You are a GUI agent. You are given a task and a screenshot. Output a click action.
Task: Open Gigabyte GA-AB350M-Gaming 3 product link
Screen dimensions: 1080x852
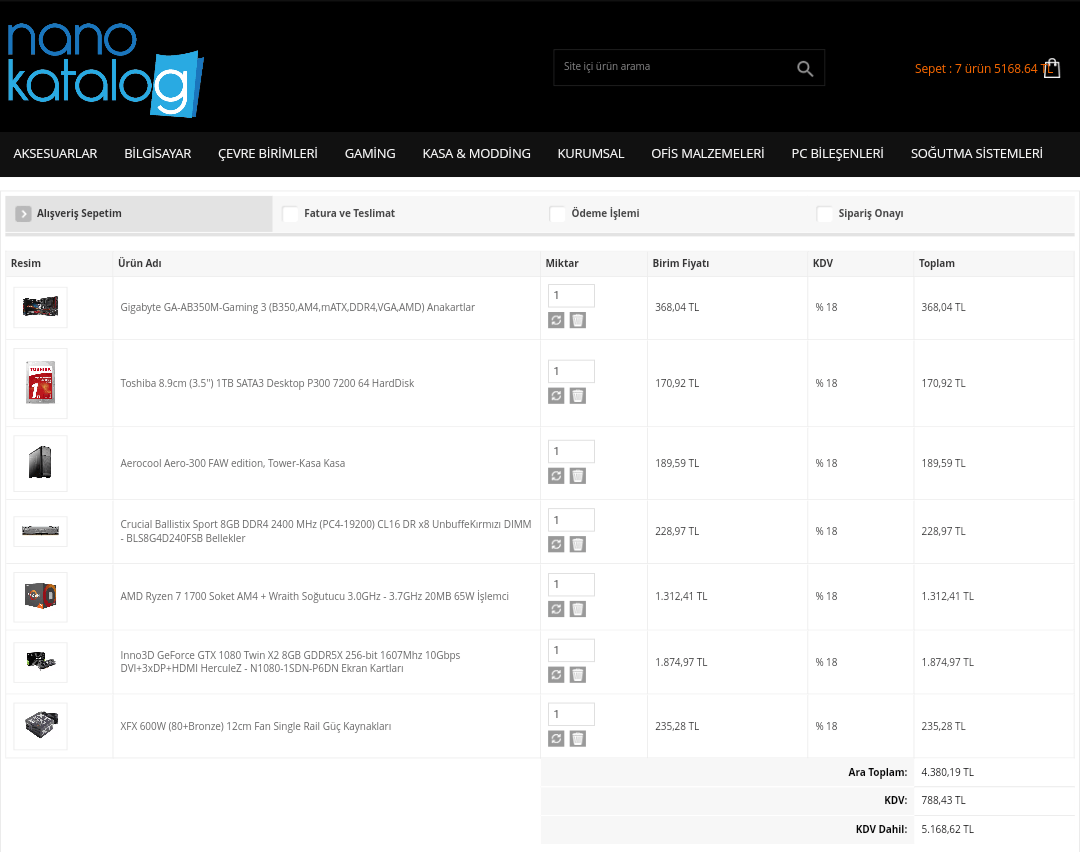pyautogui.click(x=298, y=307)
